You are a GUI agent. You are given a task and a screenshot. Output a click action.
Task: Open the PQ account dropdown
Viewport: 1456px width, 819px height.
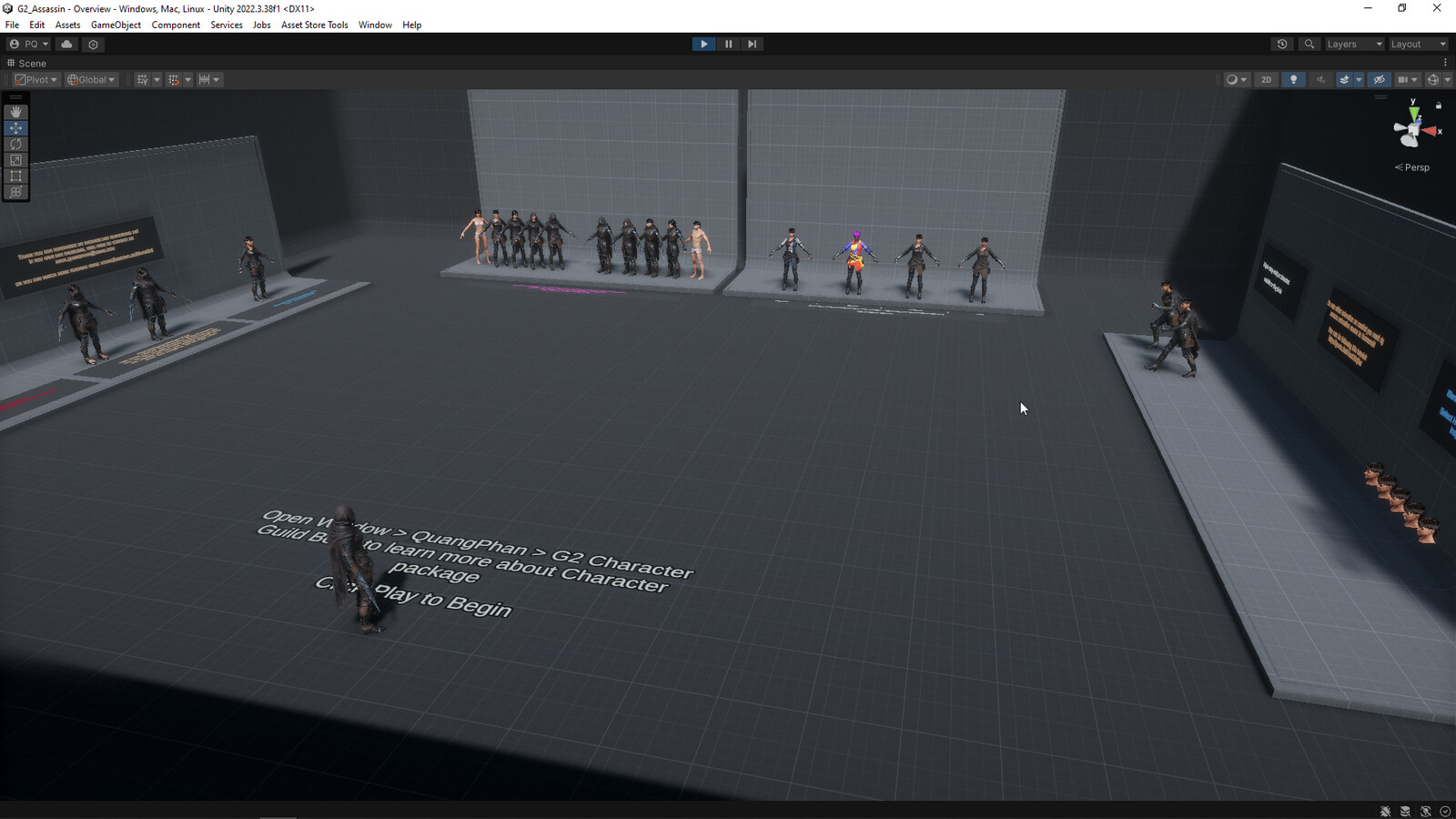click(x=28, y=44)
